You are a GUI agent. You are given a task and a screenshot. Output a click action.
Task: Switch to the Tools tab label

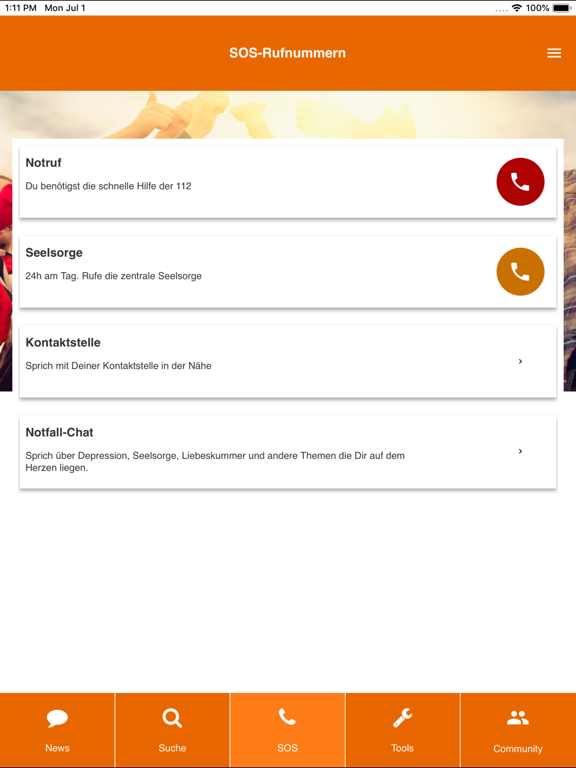pyautogui.click(x=403, y=748)
